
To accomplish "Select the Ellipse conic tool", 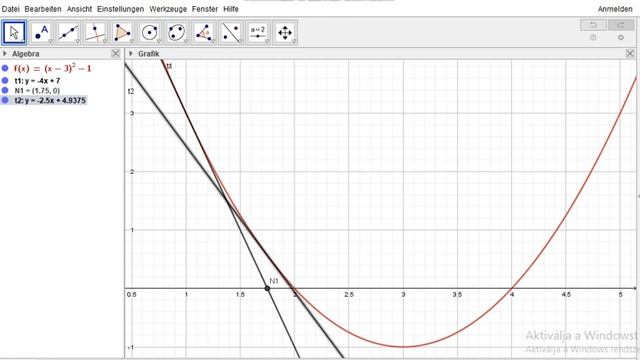I will click(176, 33).
